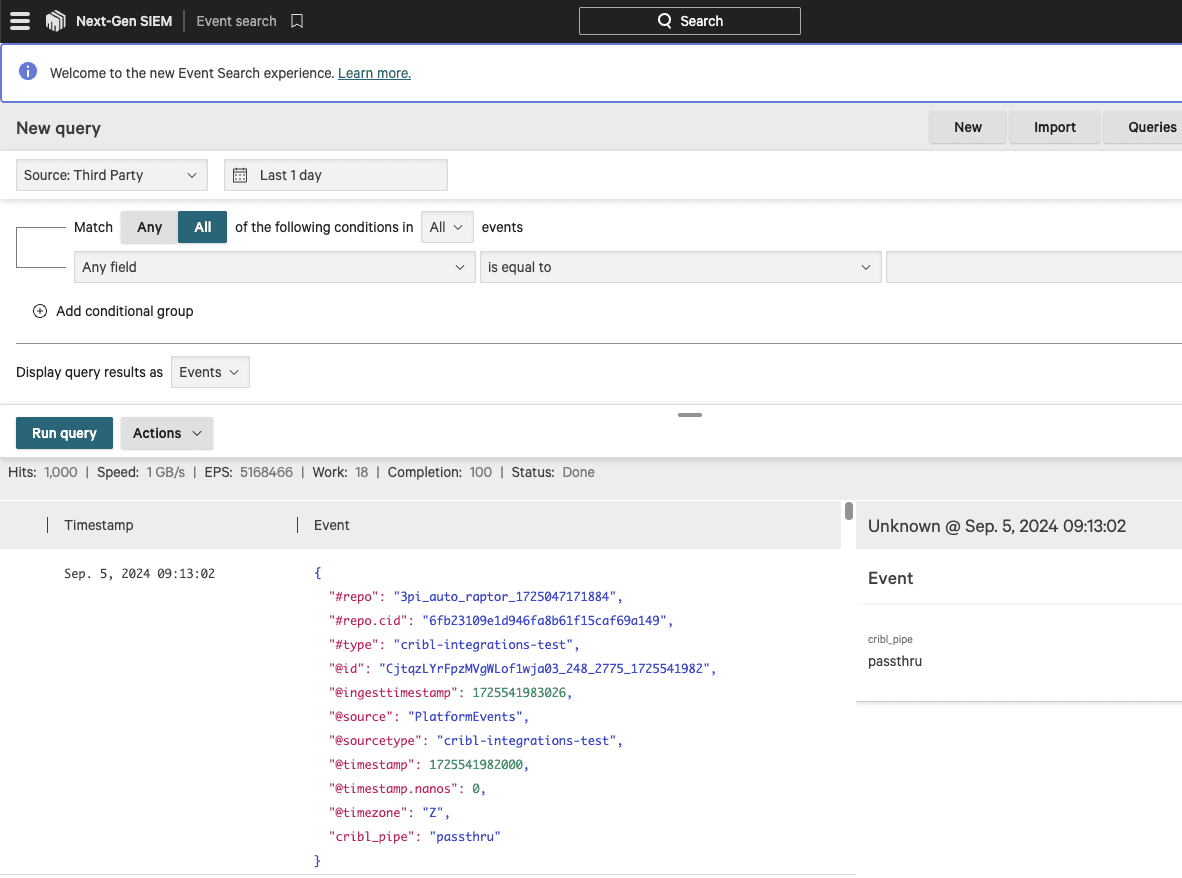Click the magnifier icon in Search bar

[x=665, y=21]
